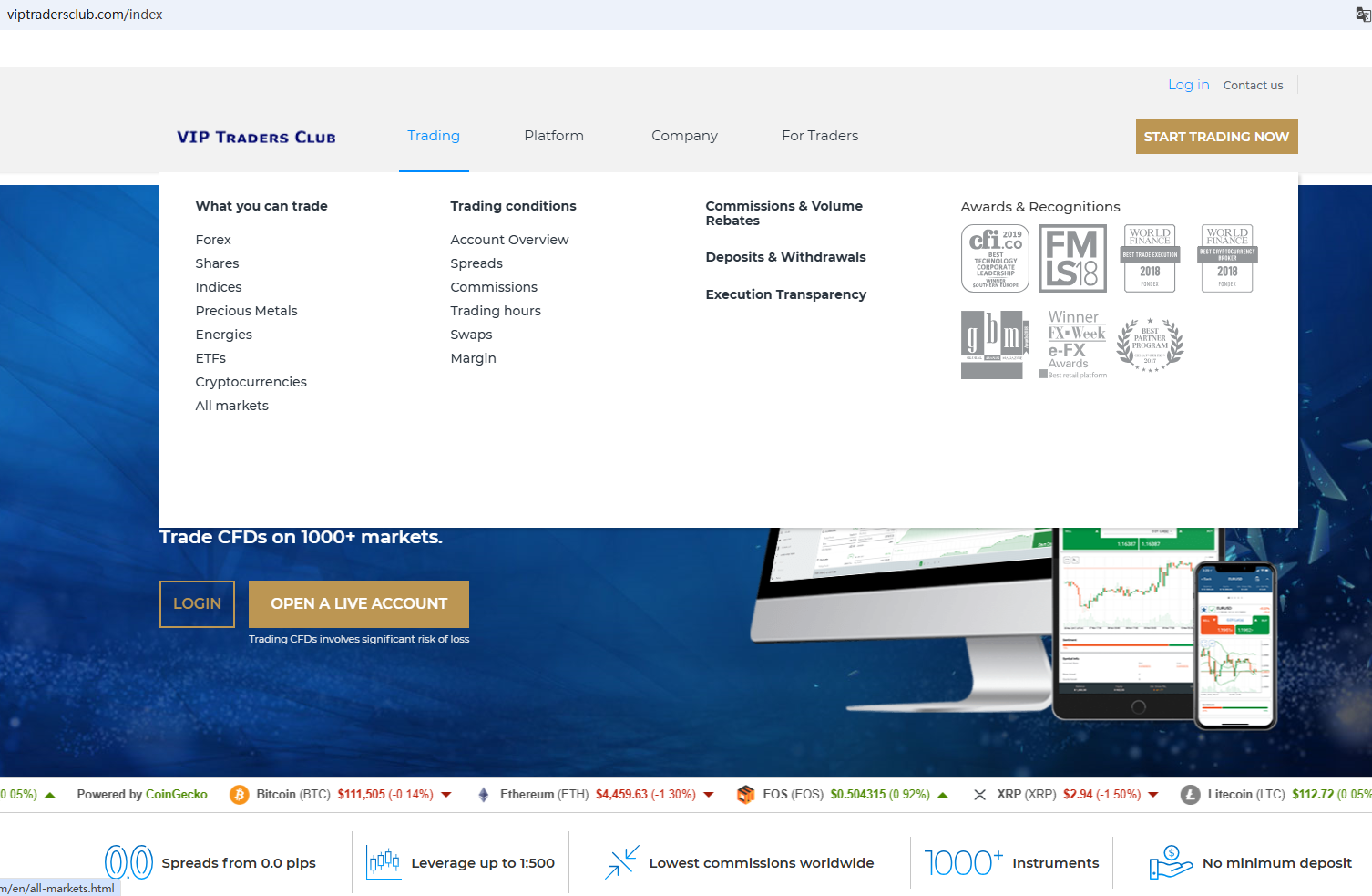Click the Ethereum icon in the ticker
1372x896 pixels.
tap(484, 795)
